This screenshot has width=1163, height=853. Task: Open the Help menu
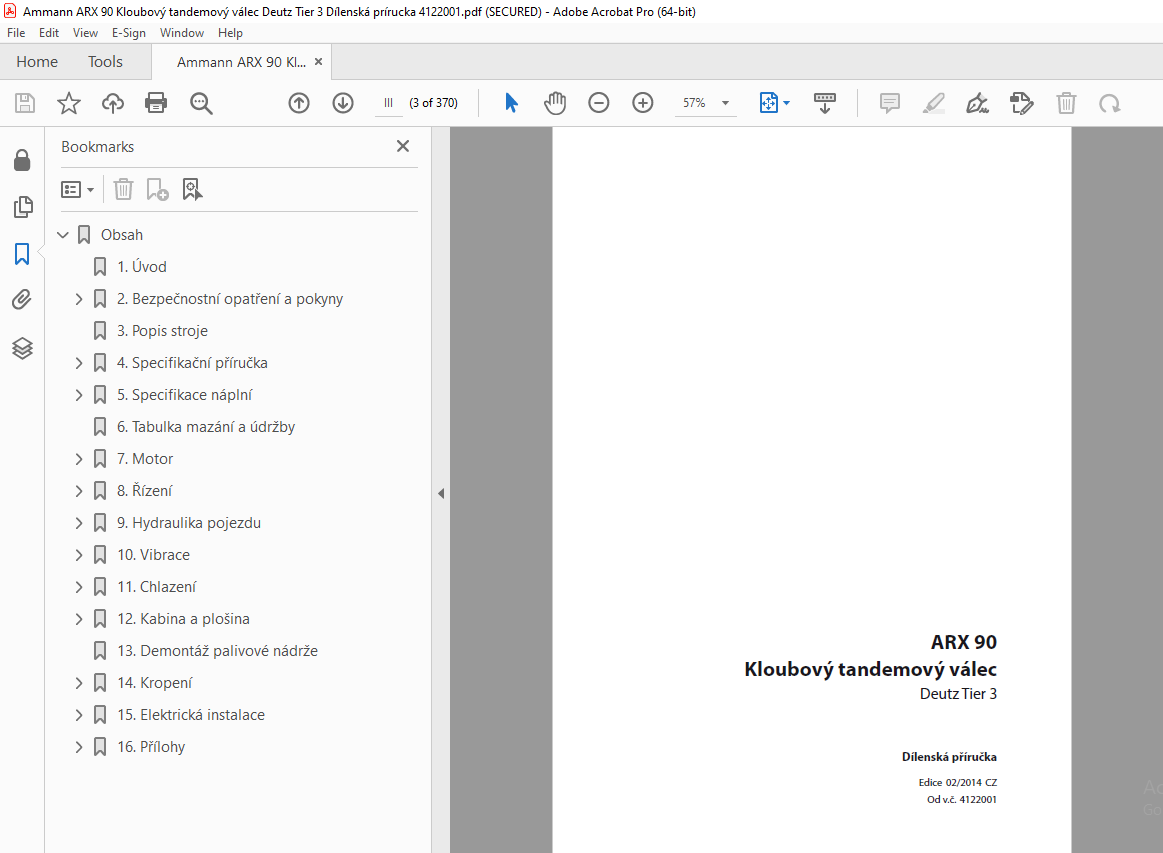click(x=230, y=33)
